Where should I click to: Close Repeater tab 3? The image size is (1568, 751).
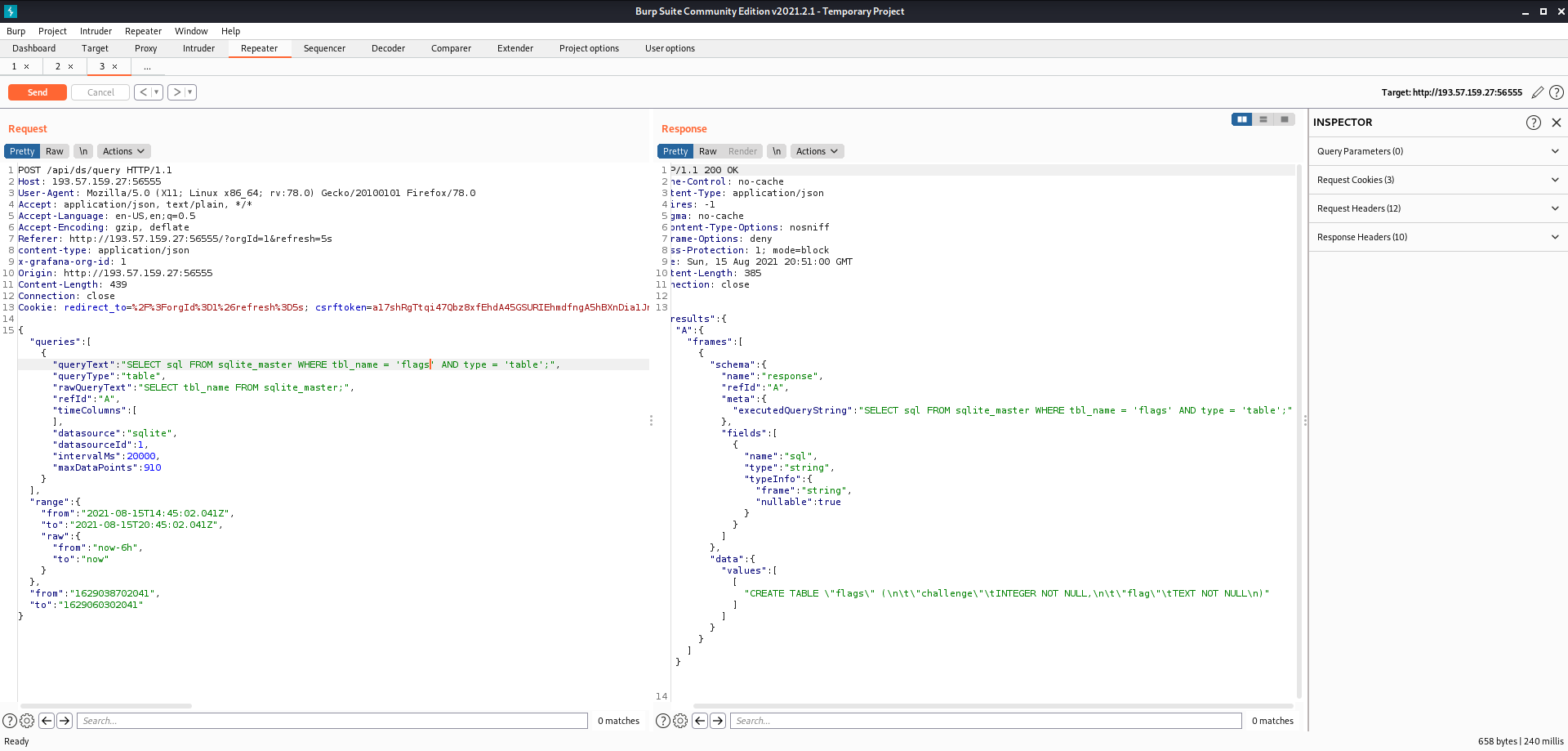click(x=115, y=67)
